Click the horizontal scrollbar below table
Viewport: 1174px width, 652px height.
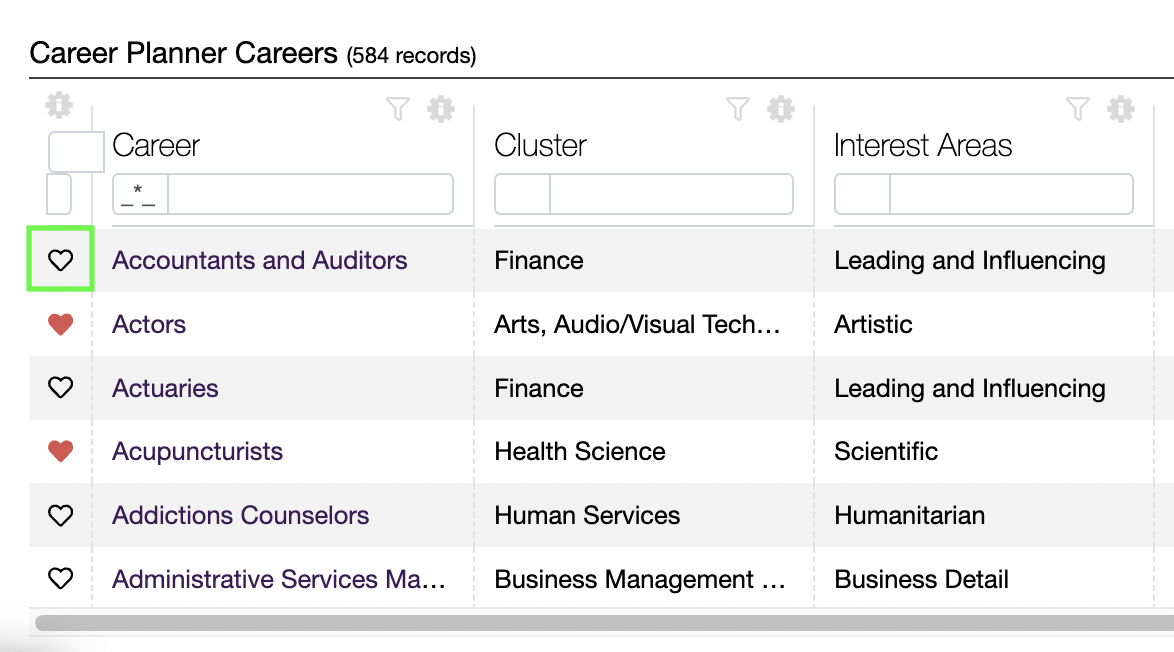pos(604,623)
